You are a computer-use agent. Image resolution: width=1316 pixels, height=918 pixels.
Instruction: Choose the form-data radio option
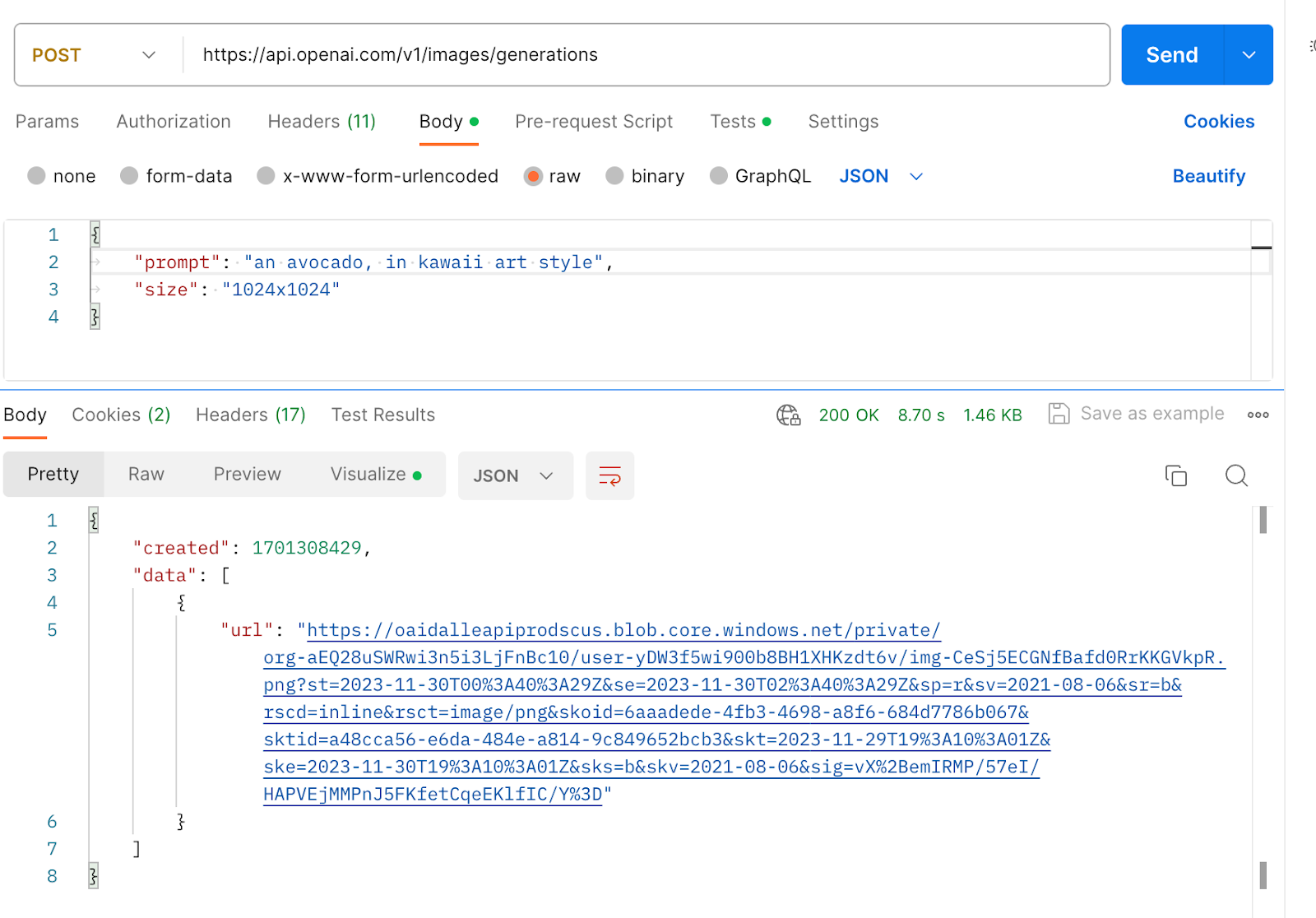pos(129,176)
